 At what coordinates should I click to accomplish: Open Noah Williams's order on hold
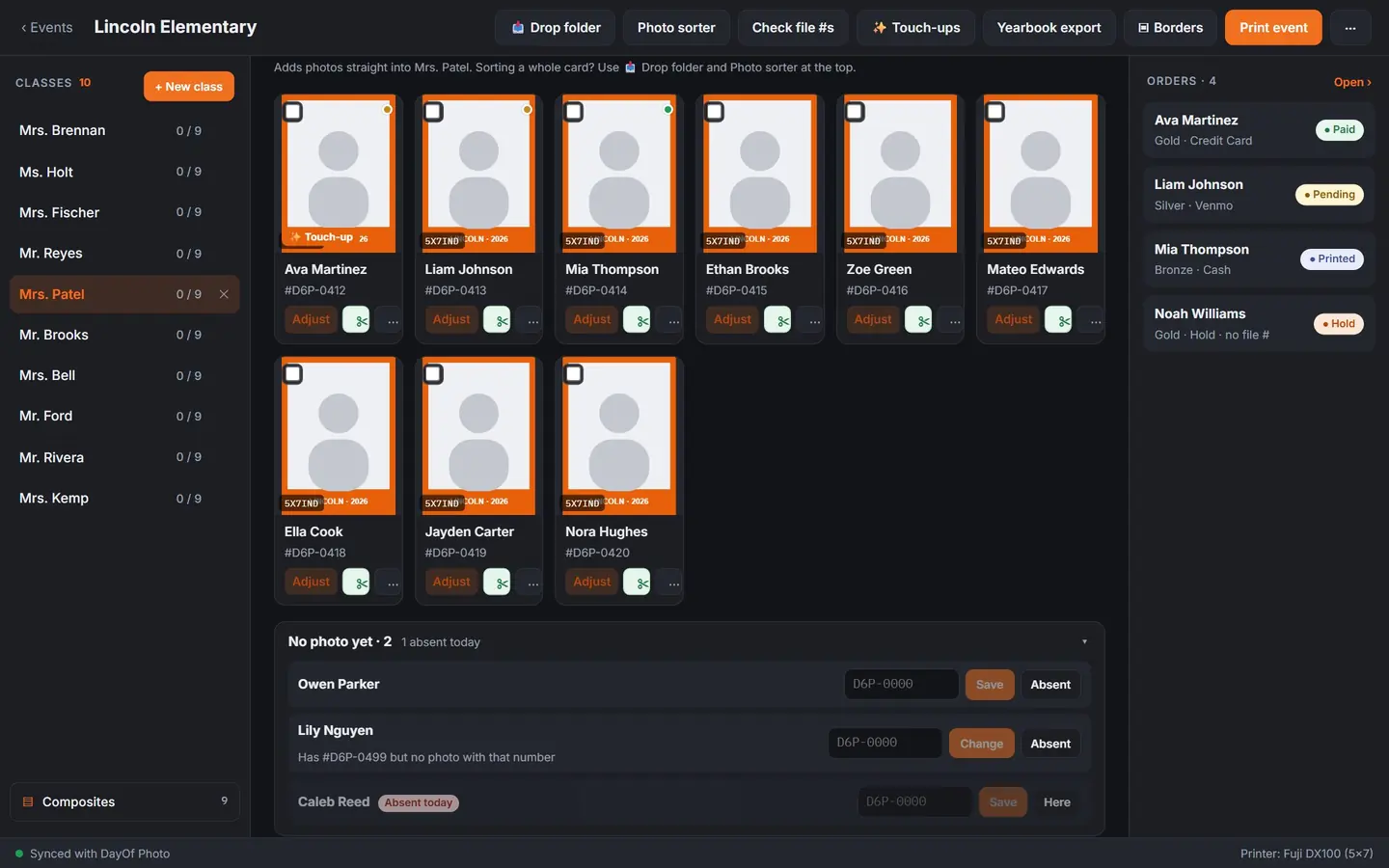[x=1259, y=324]
